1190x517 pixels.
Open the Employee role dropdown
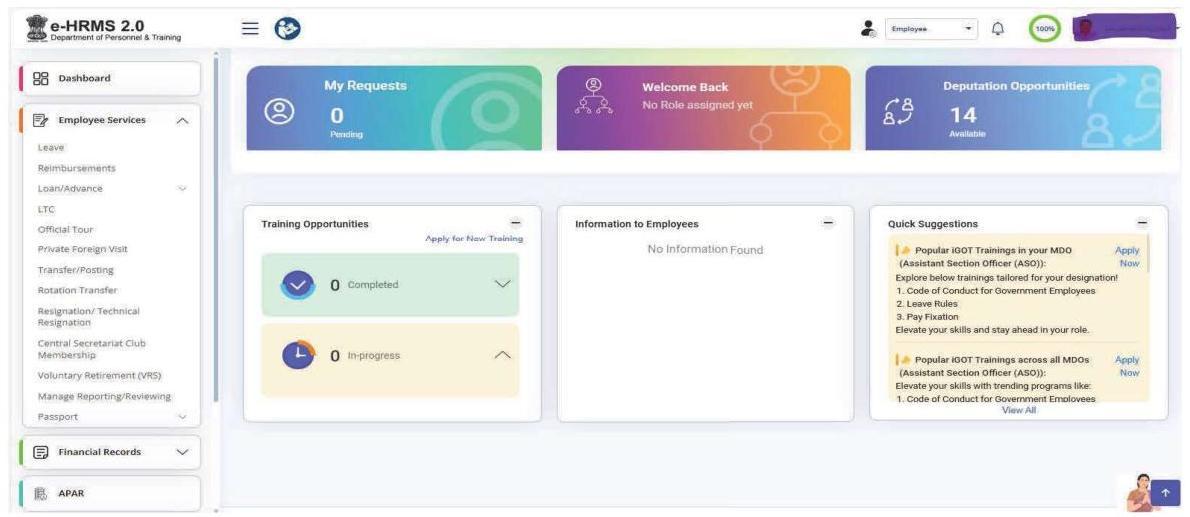point(928,30)
